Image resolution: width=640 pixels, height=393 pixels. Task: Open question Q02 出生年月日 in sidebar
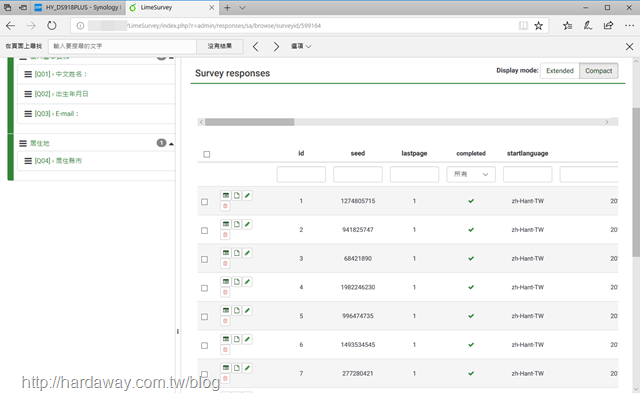pos(61,94)
